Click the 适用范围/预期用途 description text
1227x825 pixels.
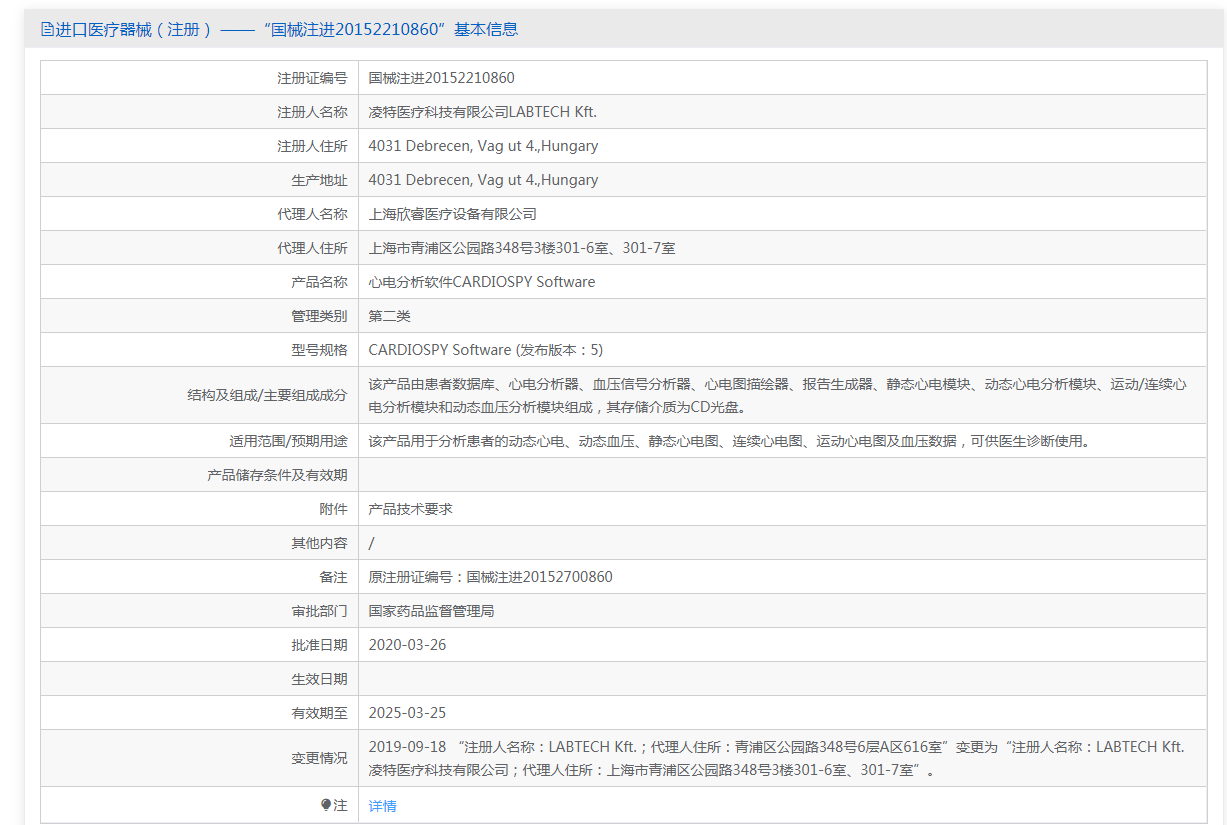click(728, 441)
